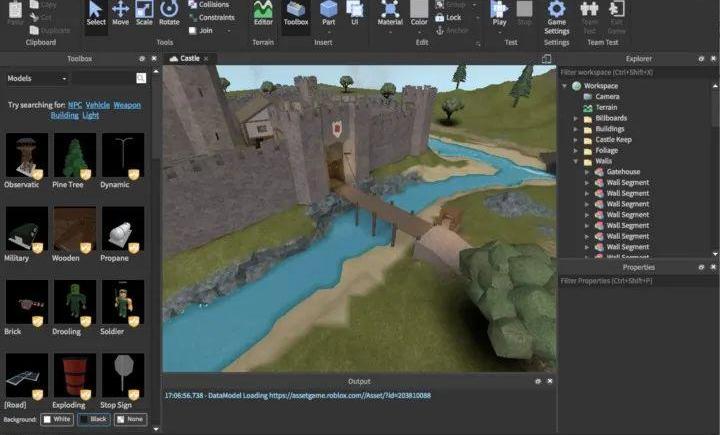Open Game Settings
The width and height of the screenshot is (720, 435).
click(556, 14)
